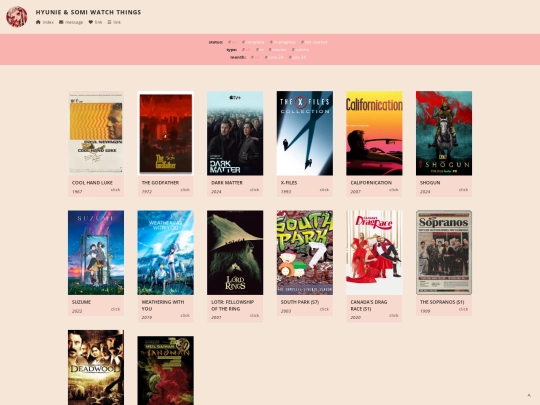Screen dimensions: 540x405
Task: Open the Cool Hand Luke poster
Action: (x=96, y=133)
